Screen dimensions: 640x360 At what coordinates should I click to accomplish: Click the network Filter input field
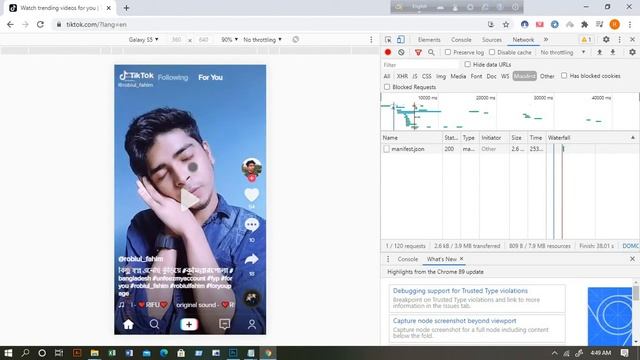[x=421, y=64]
